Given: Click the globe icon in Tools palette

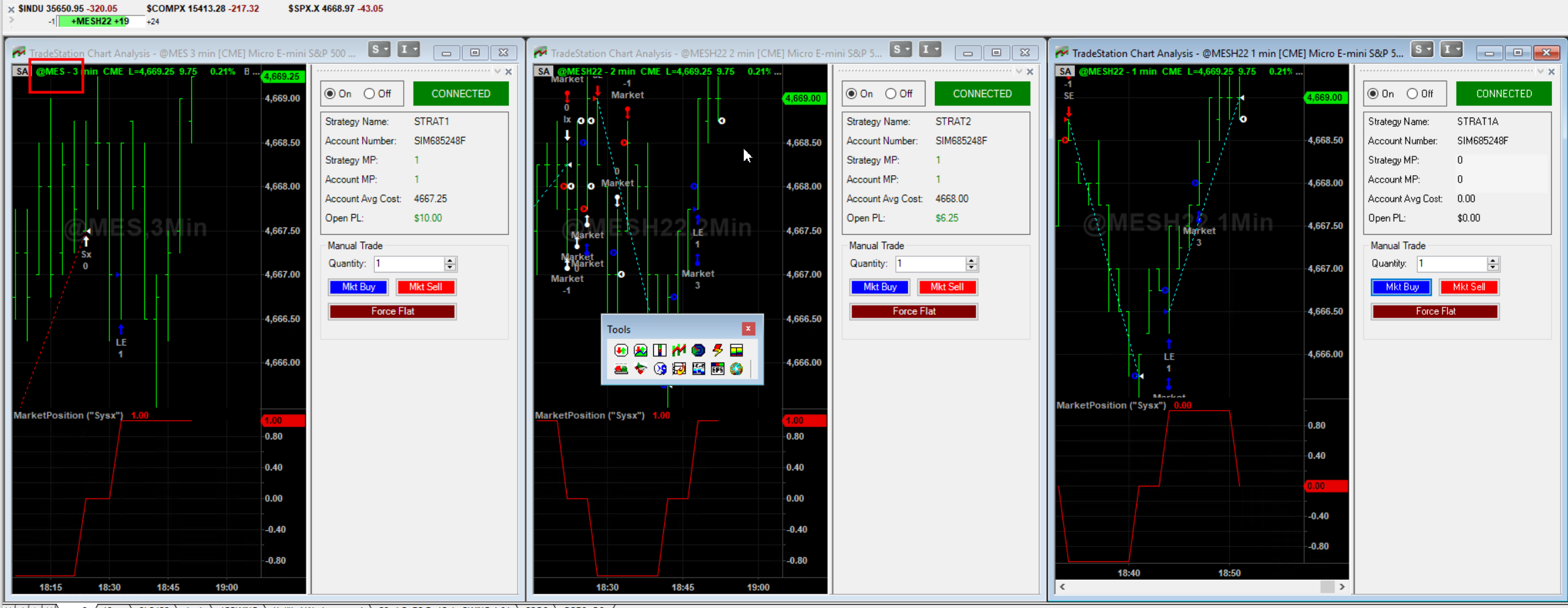Looking at the screenshot, I should pyautogui.click(x=736, y=368).
